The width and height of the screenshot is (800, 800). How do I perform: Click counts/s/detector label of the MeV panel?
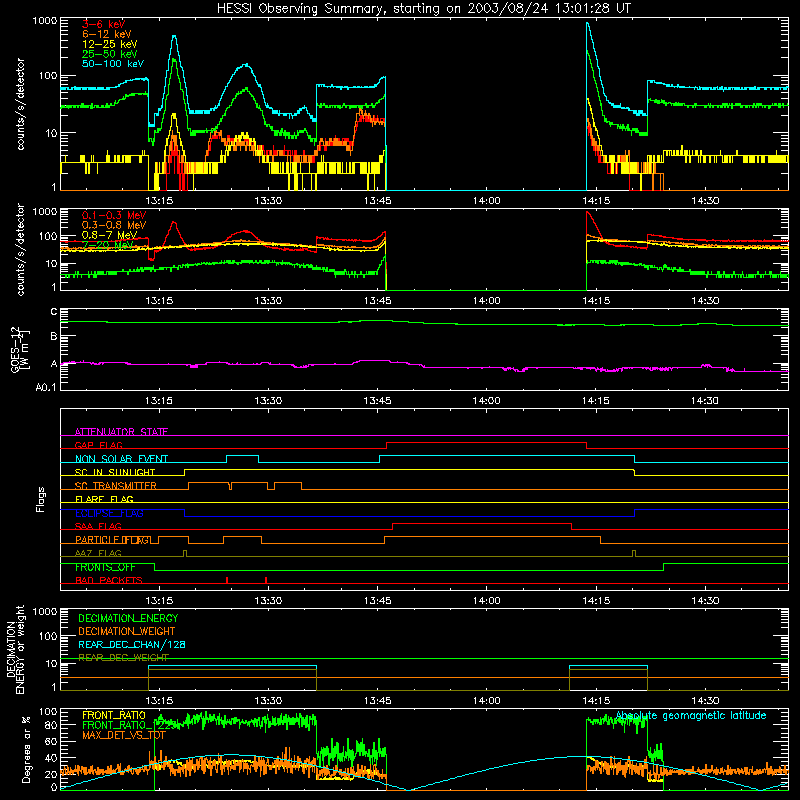(x=20, y=249)
